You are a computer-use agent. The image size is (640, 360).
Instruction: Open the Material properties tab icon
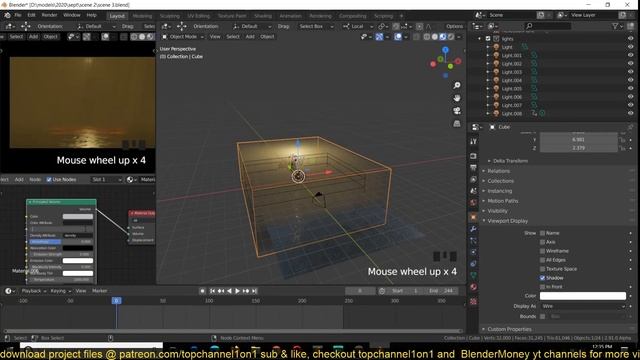tap(473, 287)
